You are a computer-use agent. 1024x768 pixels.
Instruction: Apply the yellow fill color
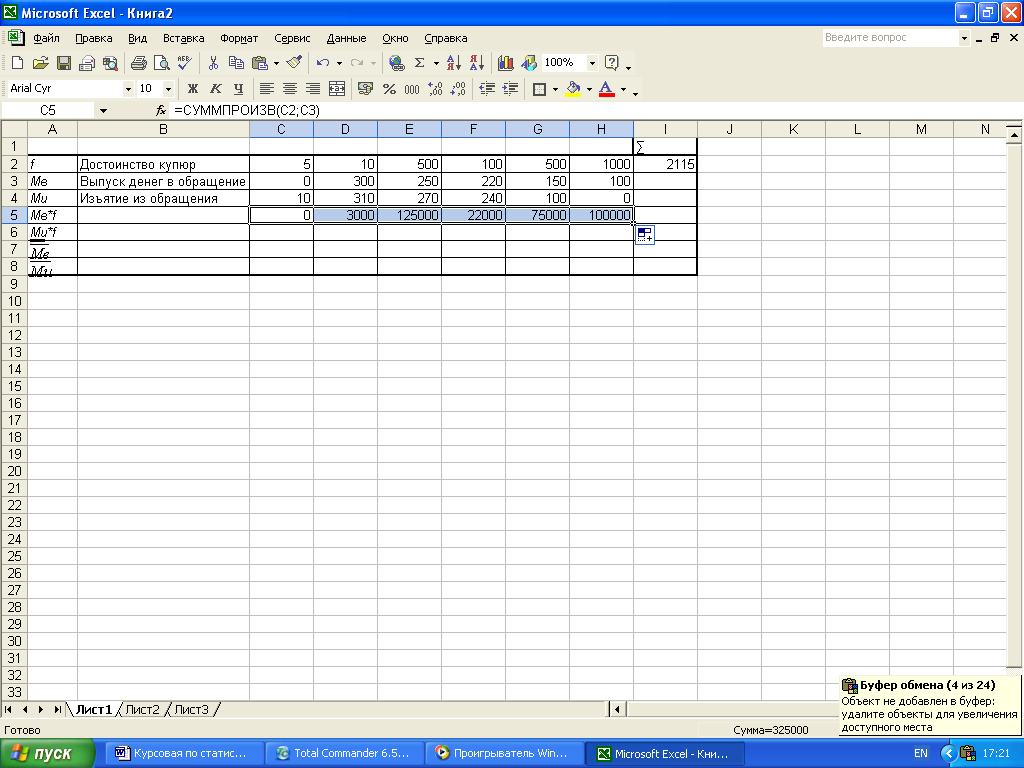(573, 89)
